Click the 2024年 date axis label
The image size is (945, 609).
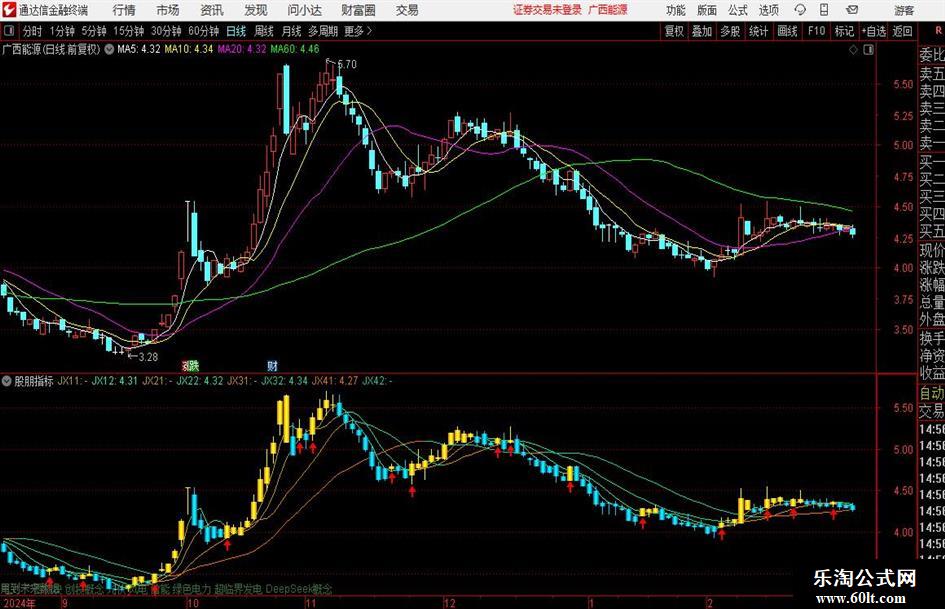pyautogui.click(x=19, y=603)
